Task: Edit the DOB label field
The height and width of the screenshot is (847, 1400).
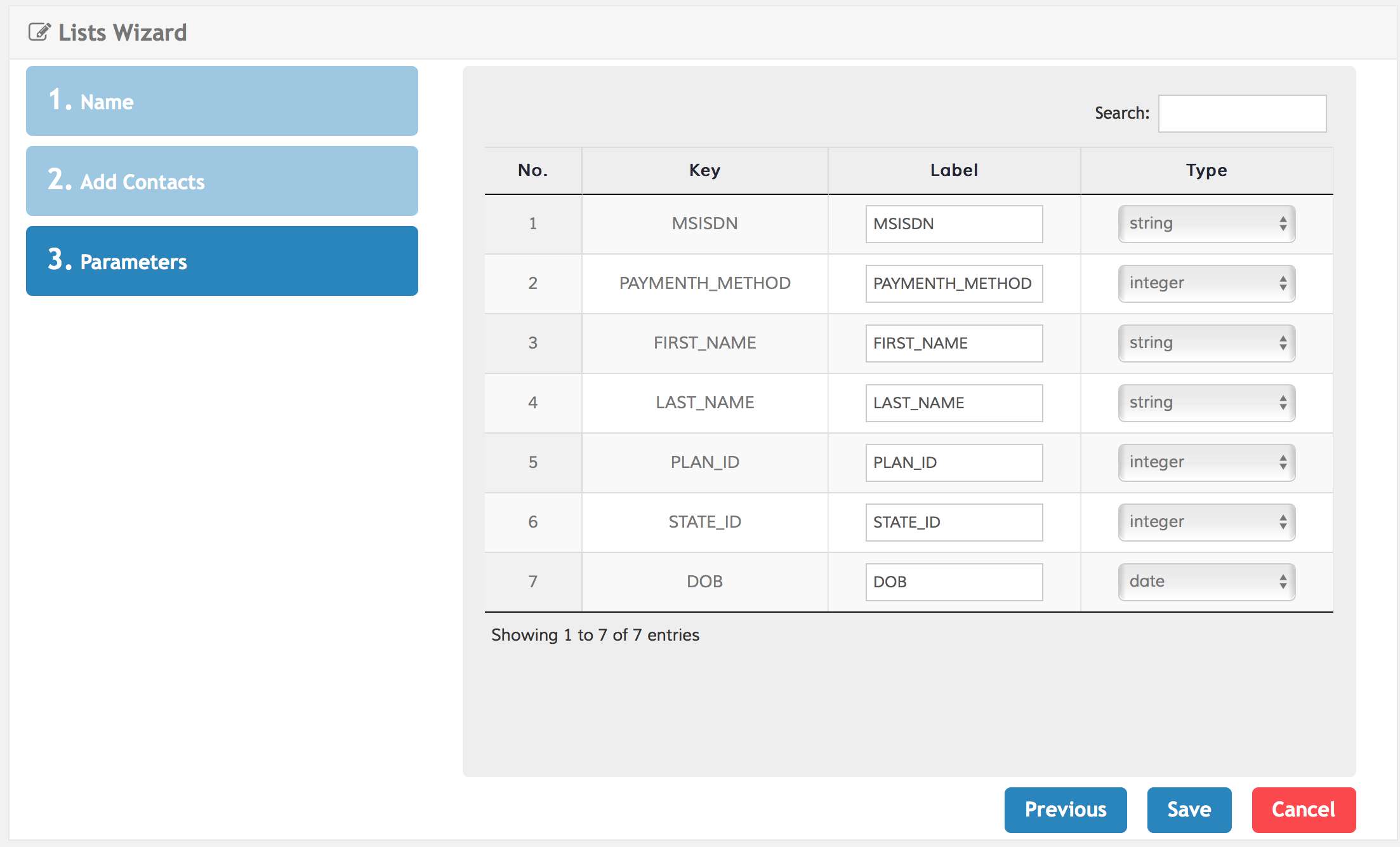Action: click(x=953, y=582)
